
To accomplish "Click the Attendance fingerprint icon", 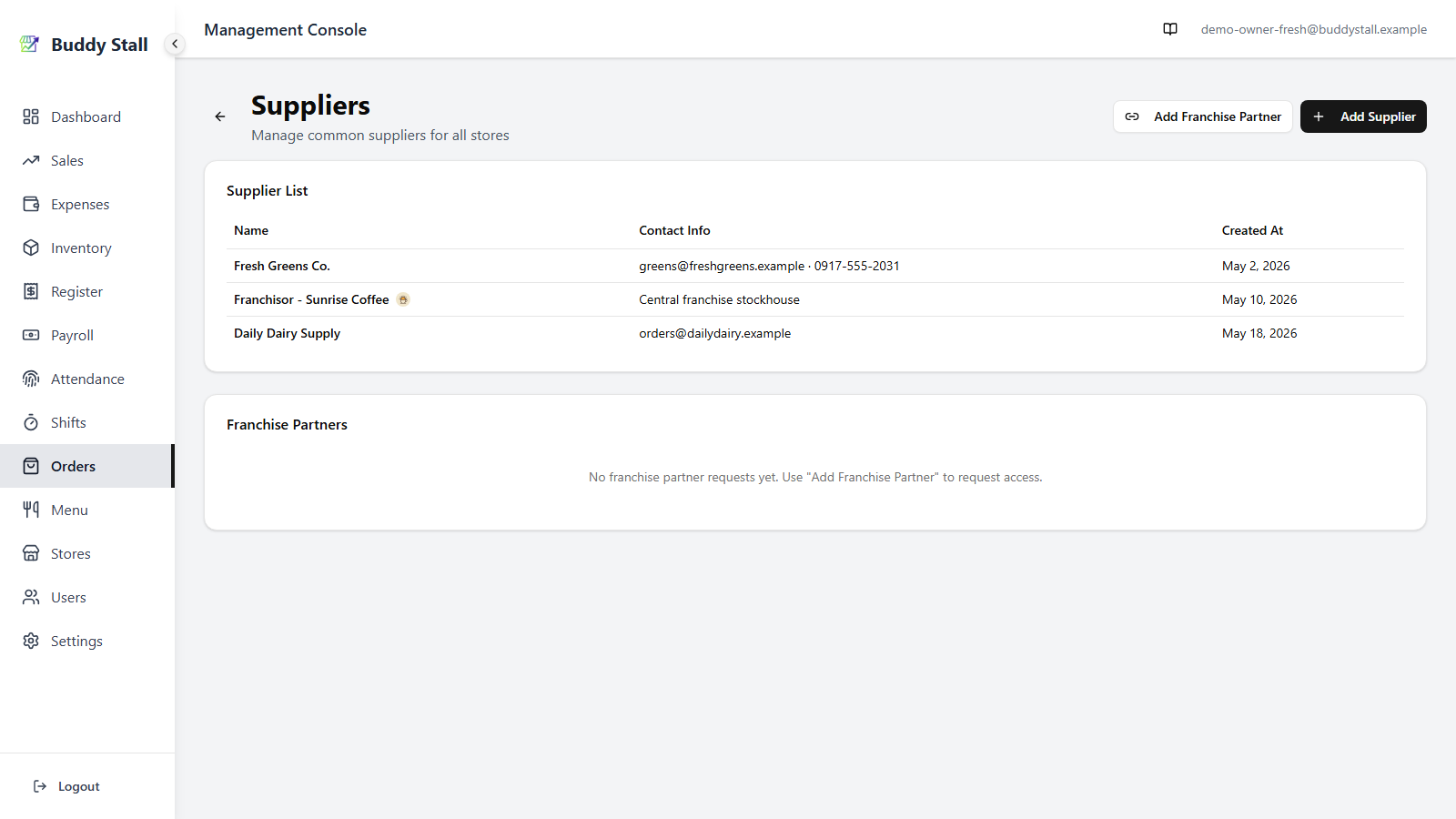I will click(x=31, y=379).
